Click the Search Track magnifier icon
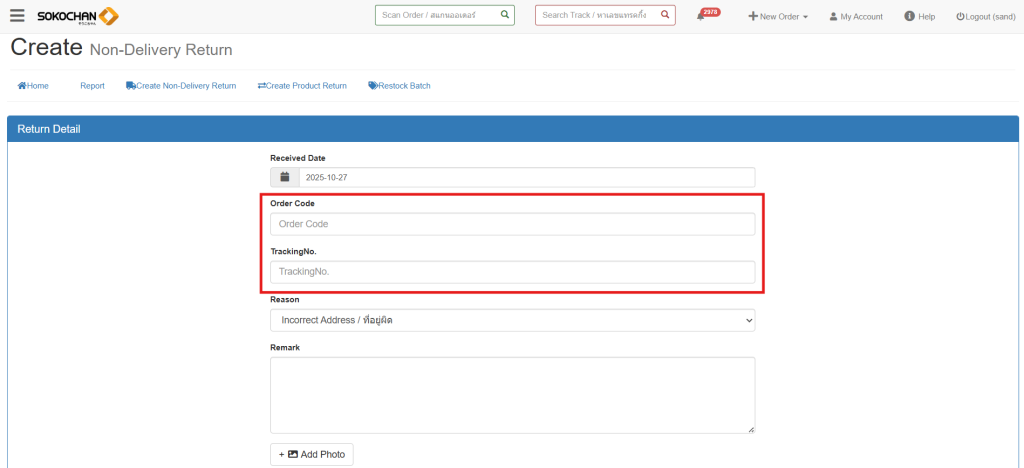The width and height of the screenshot is (1024, 468). [665, 16]
